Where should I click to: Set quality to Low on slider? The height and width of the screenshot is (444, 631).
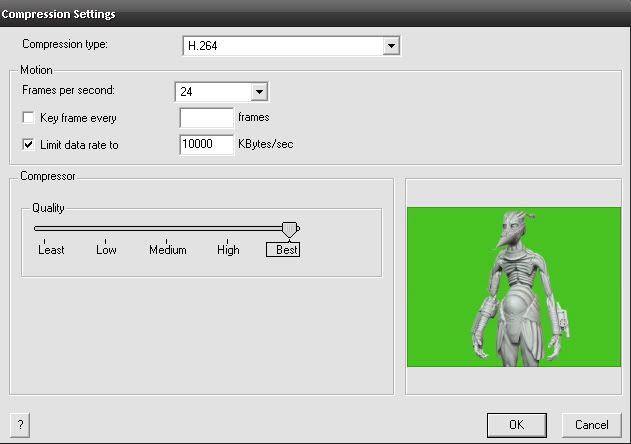pyautogui.click(x=104, y=229)
